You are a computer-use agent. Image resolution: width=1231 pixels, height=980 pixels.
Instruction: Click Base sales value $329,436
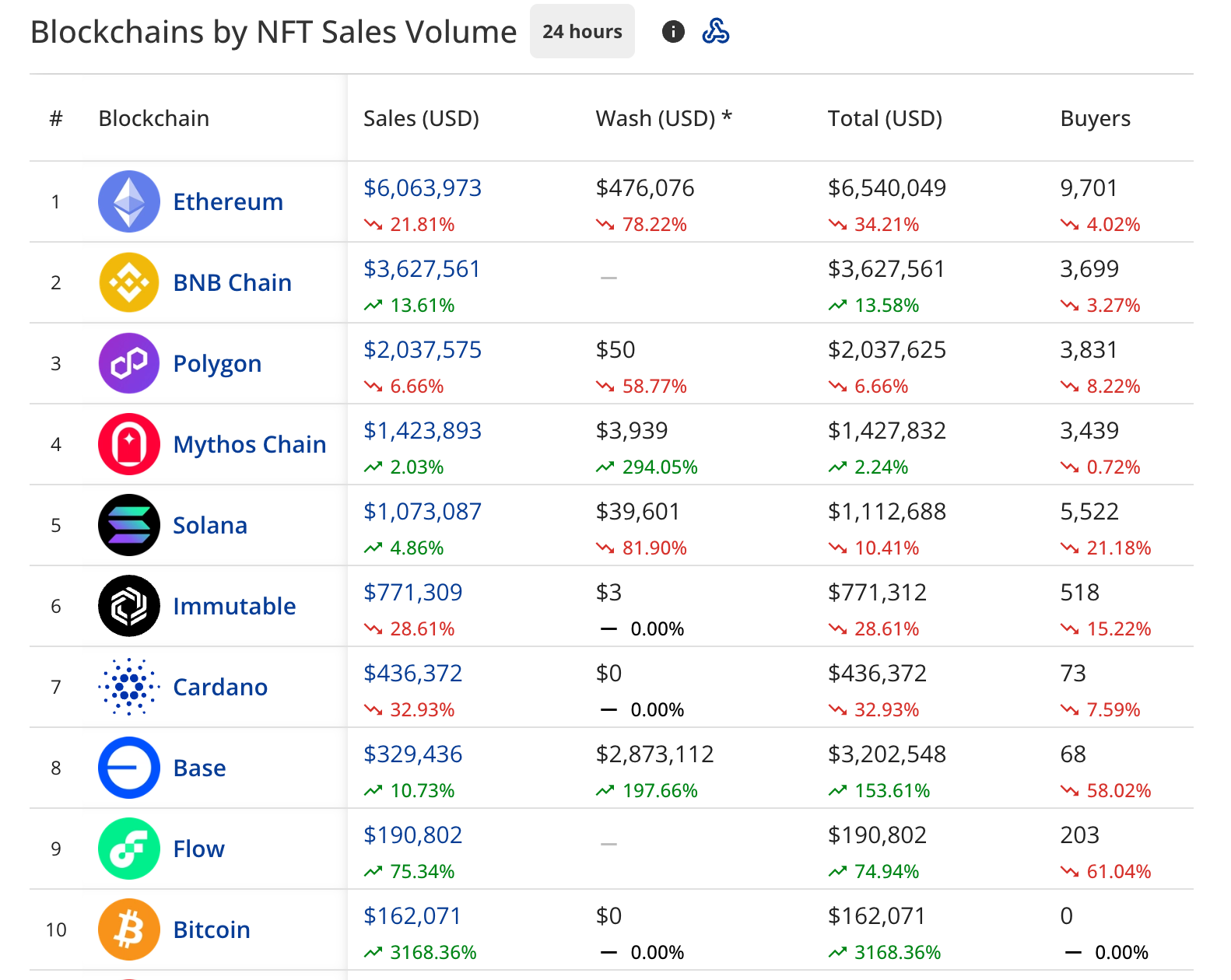point(413,754)
